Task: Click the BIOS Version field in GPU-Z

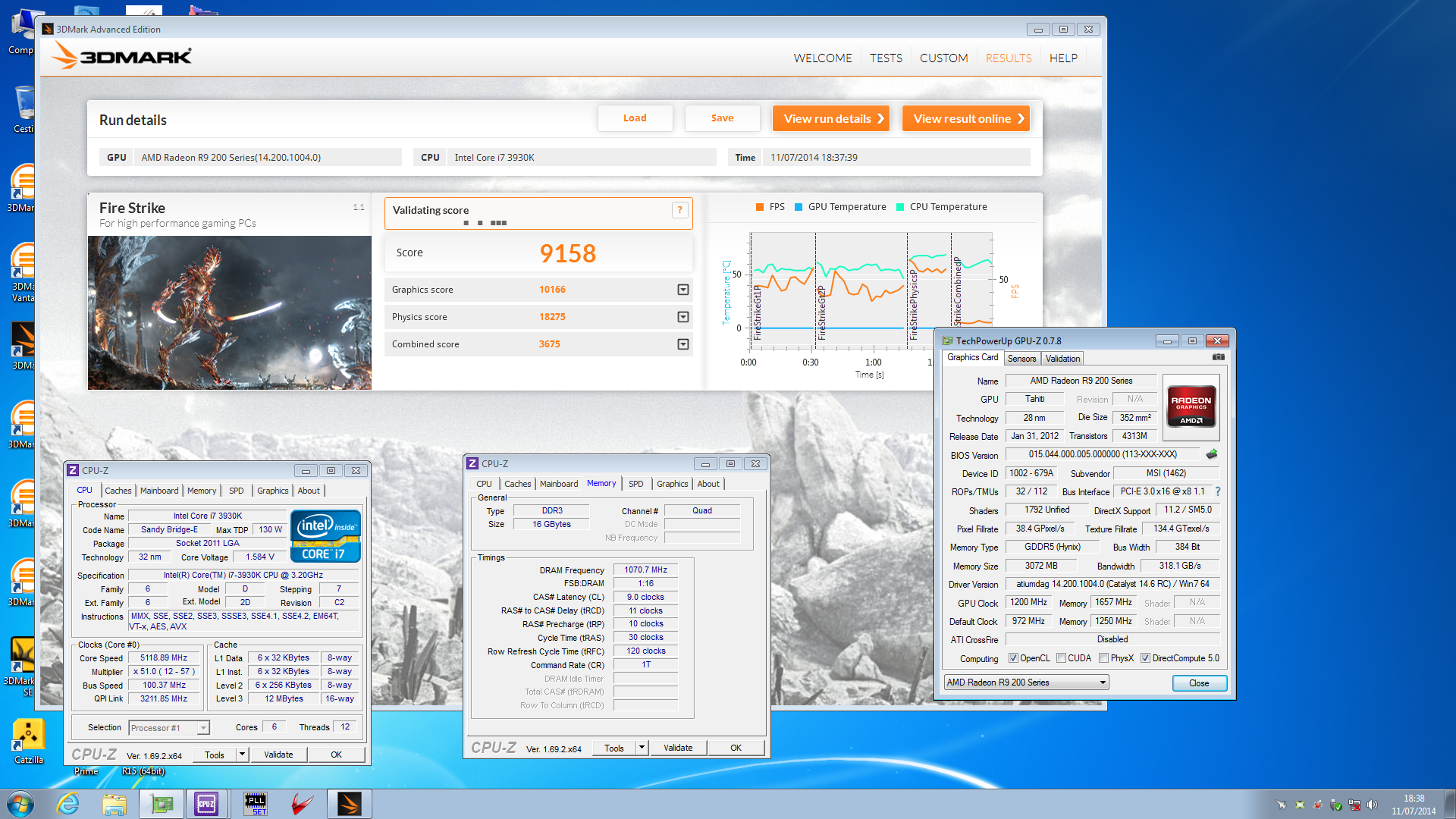Action: 1103,454
